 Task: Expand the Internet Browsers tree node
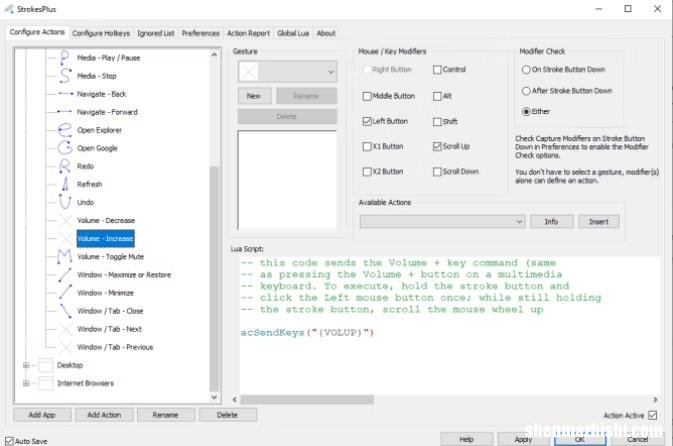[x=26, y=383]
